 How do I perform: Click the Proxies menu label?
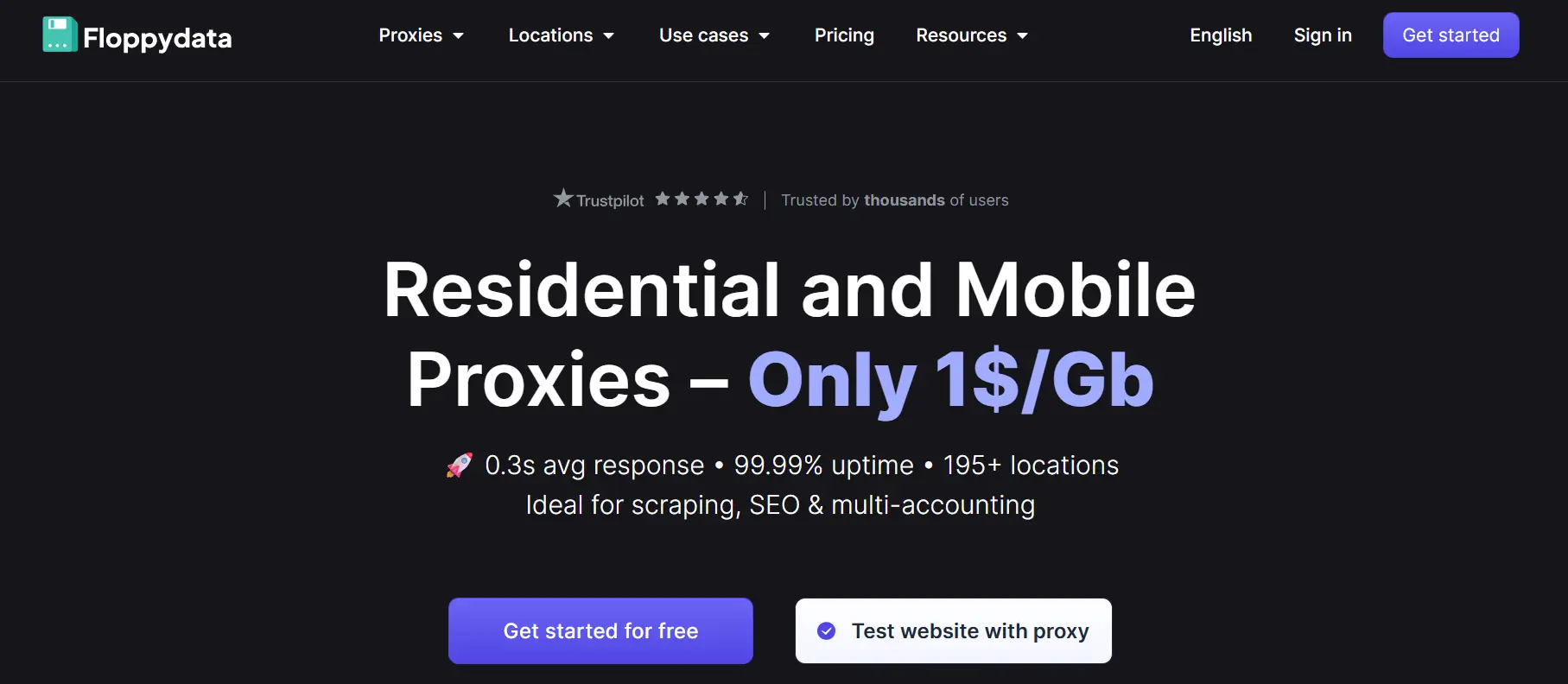(410, 35)
